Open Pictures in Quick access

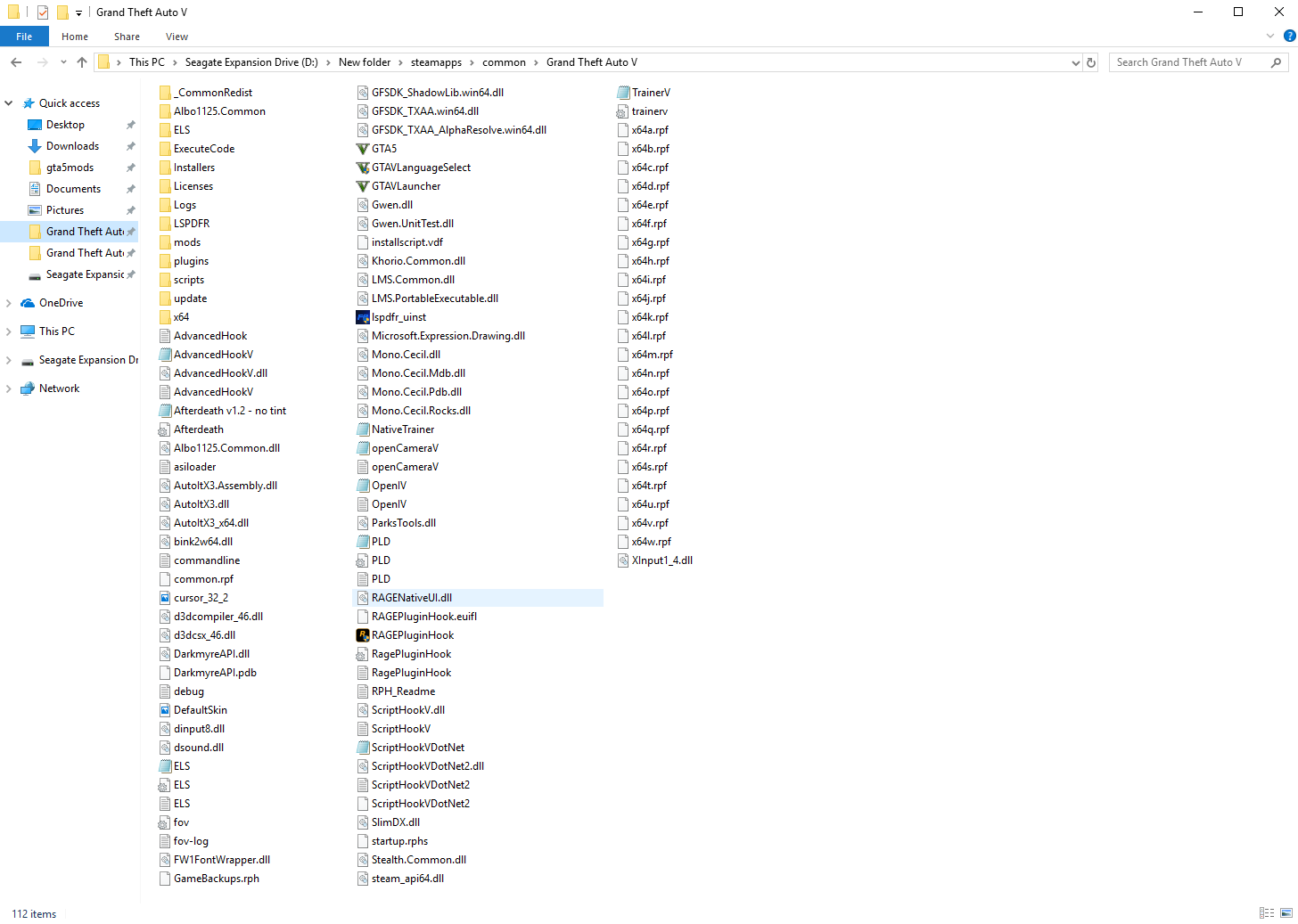(x=65, y=210)
